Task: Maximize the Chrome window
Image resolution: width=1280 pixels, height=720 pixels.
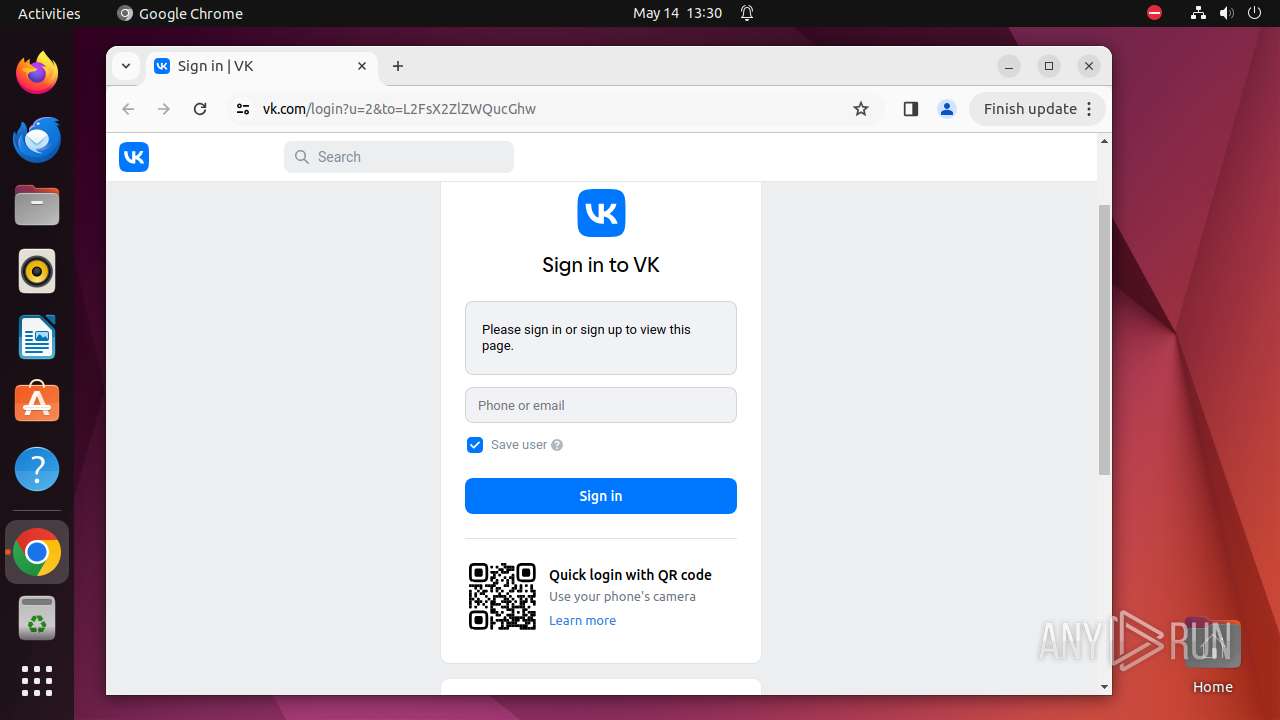Action: [1049, 66]
